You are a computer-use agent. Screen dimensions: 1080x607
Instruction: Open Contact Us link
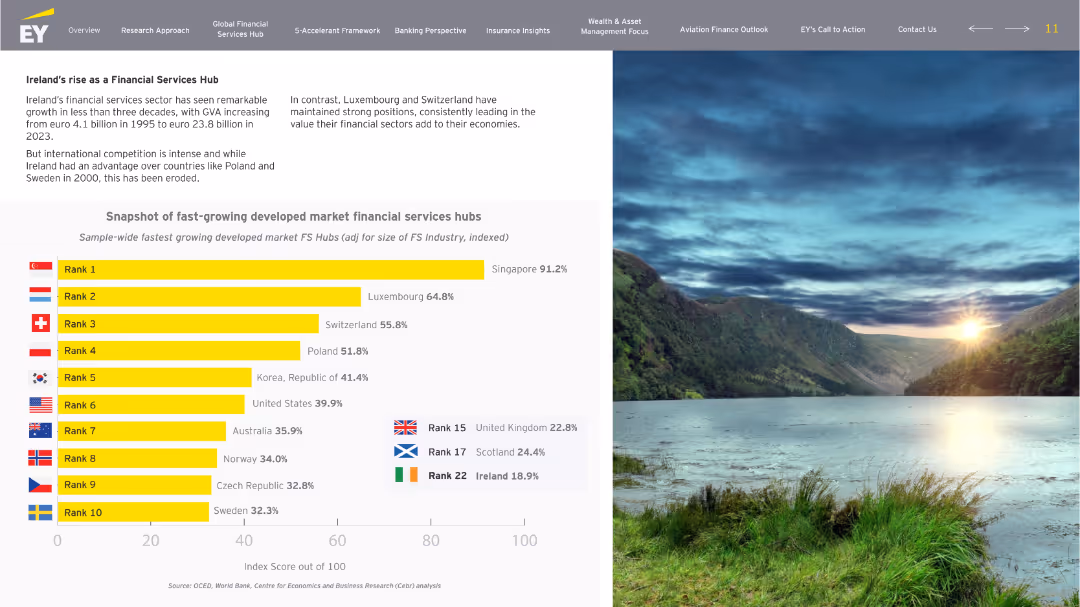[x=917, y=29]
